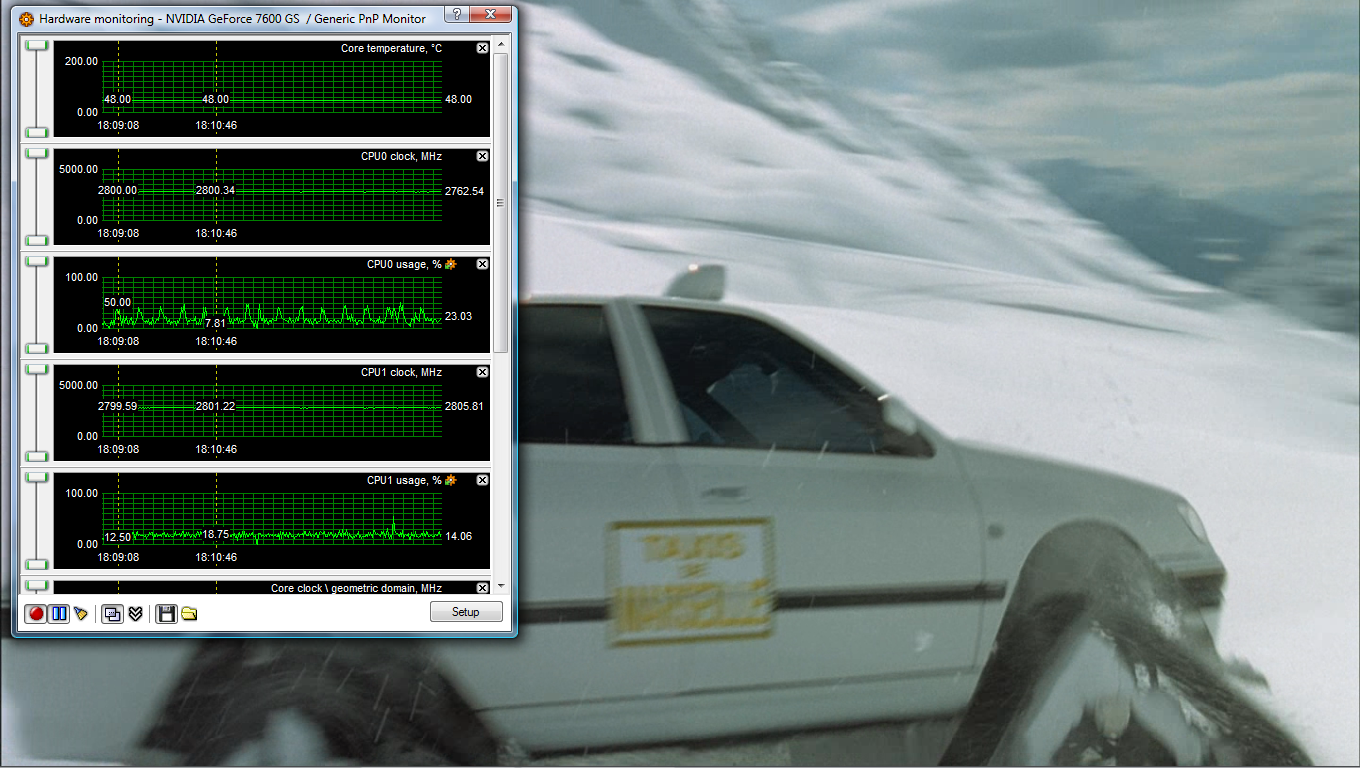Screen dimensions: 1360x768
Task: Click the question mark help button
Action: point(456,14)
